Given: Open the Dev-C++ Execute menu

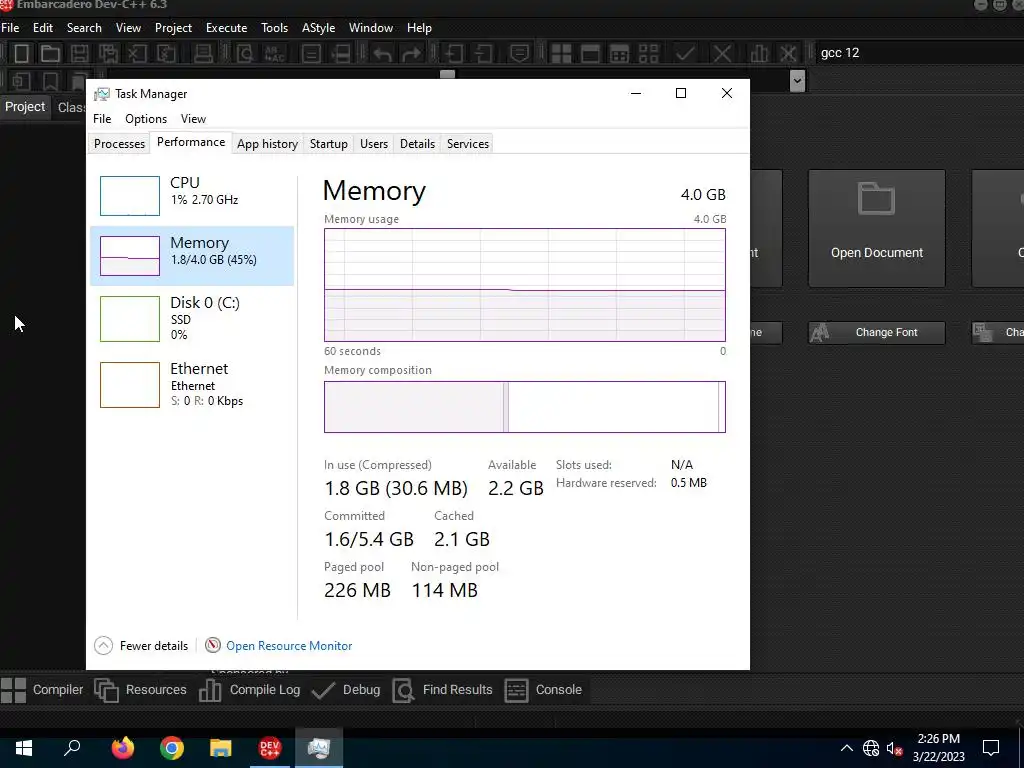Looking at the screenshot, I should tap(226, 28).
